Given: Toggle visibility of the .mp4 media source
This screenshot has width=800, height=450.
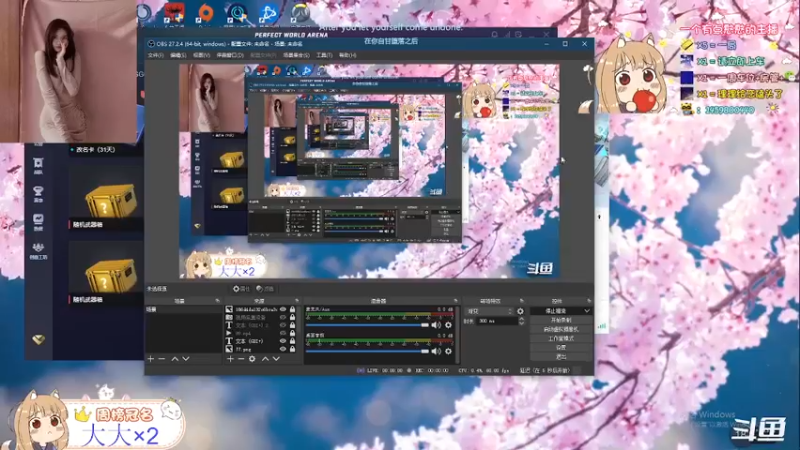Looking at the screenshot, I should tap(283, 333).
